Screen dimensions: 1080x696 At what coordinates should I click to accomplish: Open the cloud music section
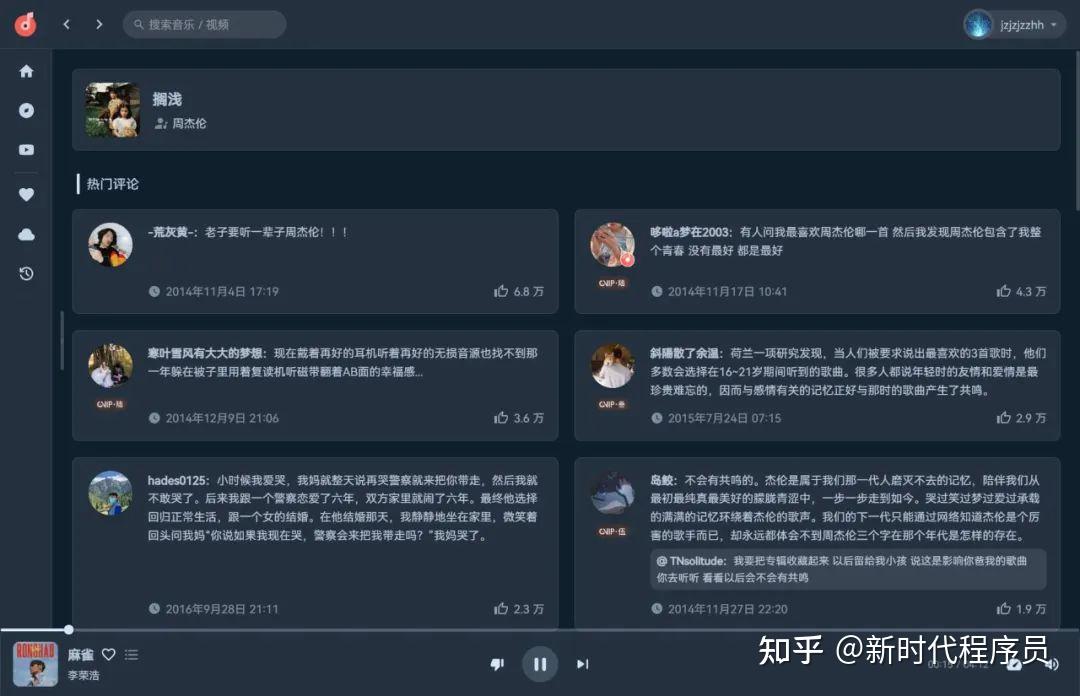point(26,234)
